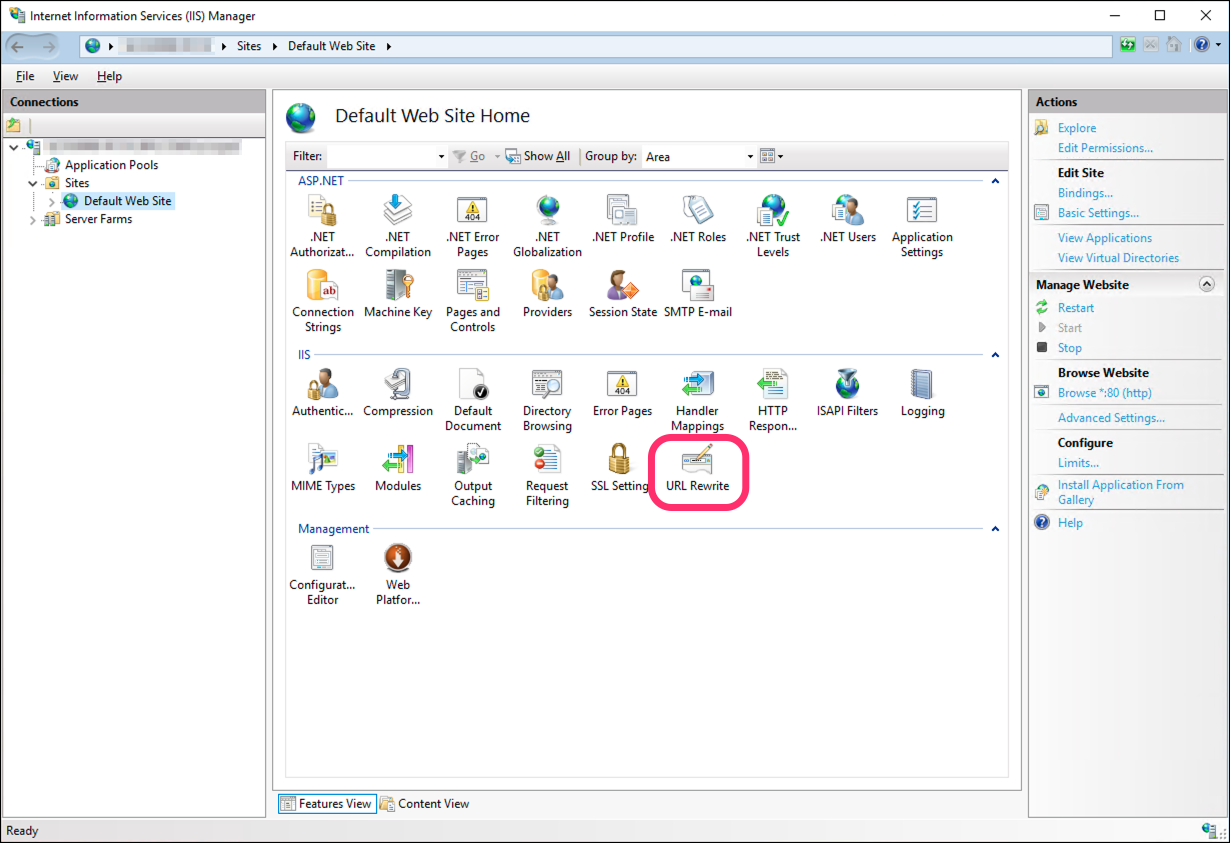Collapse the Manage Website actions section
The image size is (1230, 843).
(x=1206, y=285)
